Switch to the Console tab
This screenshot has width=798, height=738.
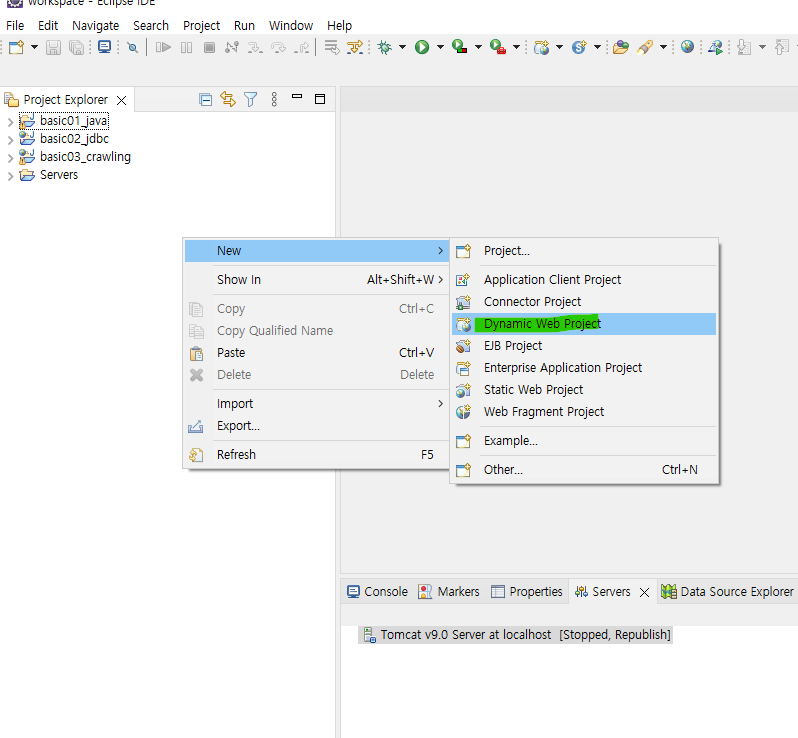tap(377, 591)
